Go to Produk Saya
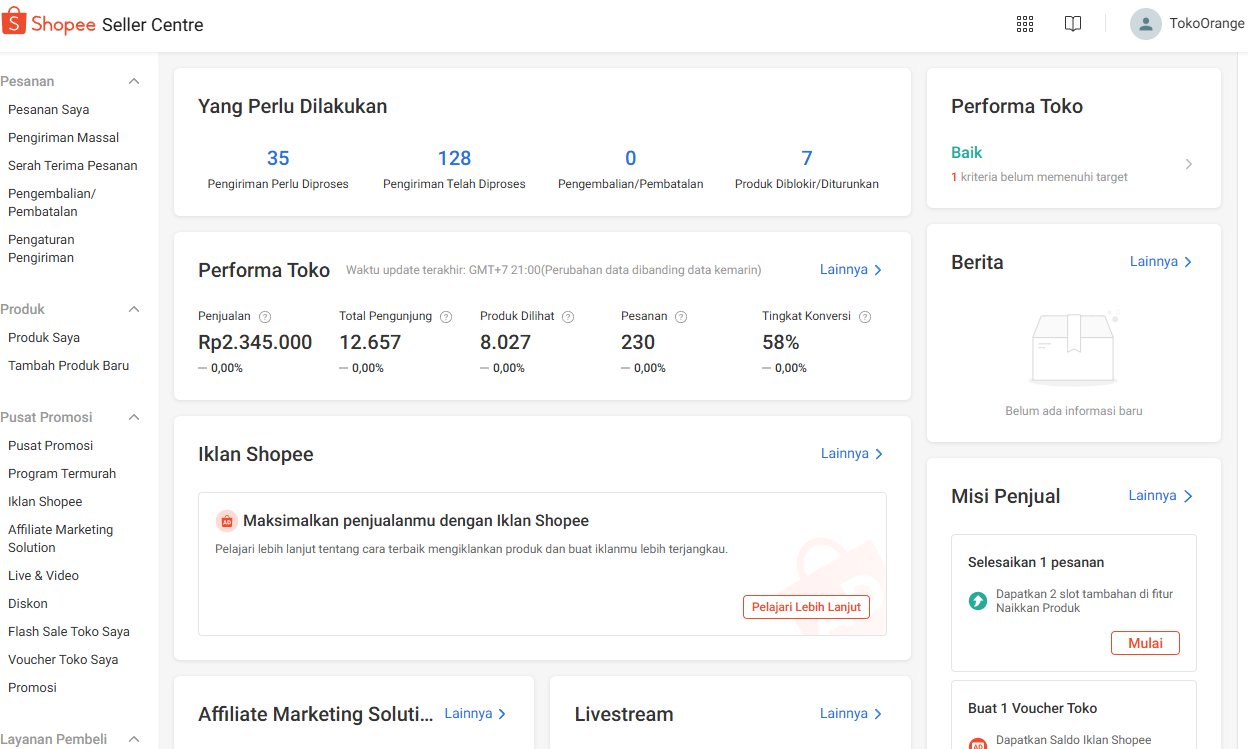 [x=44, y=338]
